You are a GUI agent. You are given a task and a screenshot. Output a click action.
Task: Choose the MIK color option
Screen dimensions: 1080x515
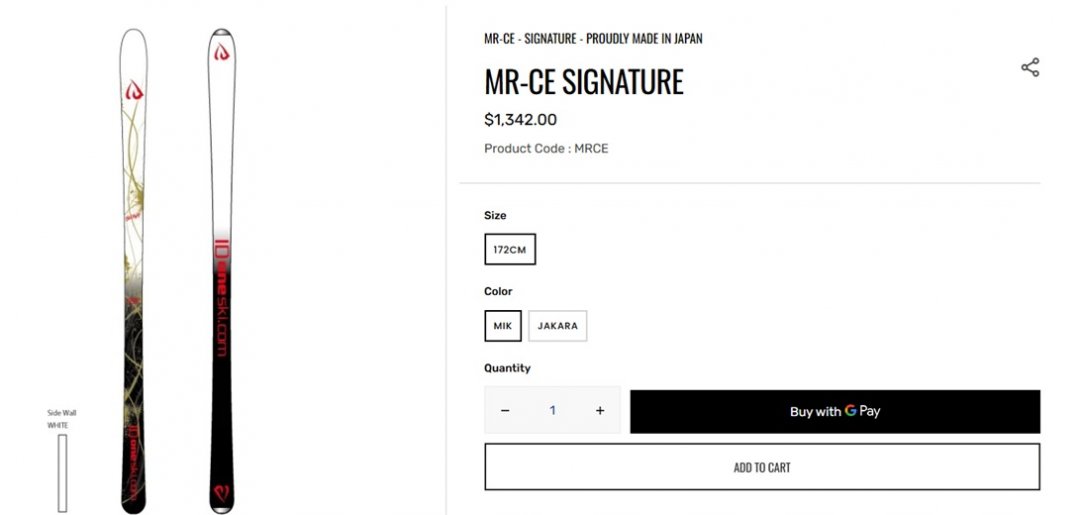click(502, 326)
